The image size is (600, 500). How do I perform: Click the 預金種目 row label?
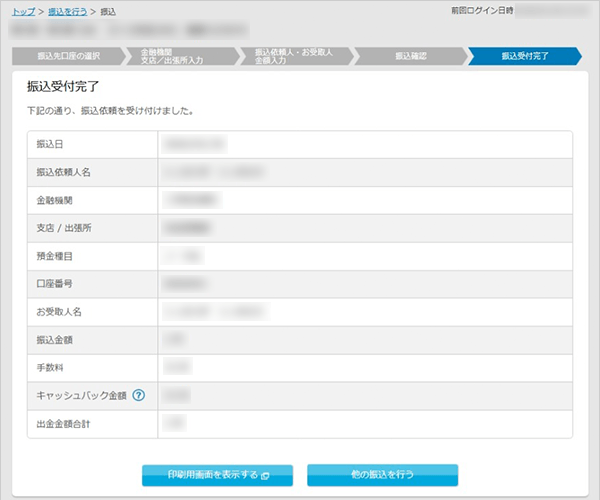pyautogui.click(x=54, y=256)
